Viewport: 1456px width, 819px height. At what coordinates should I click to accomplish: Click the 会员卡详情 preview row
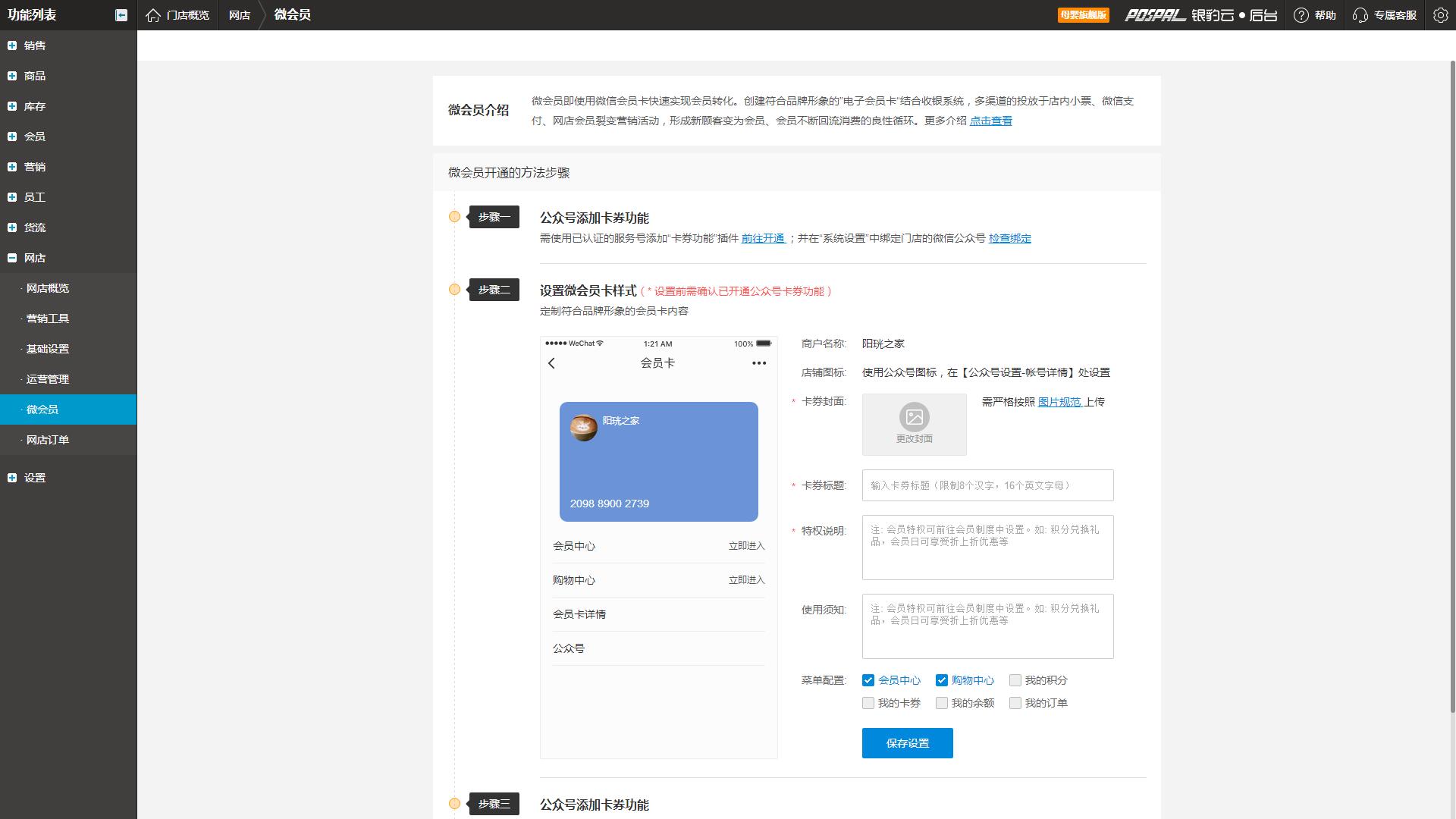click(659, 614)
